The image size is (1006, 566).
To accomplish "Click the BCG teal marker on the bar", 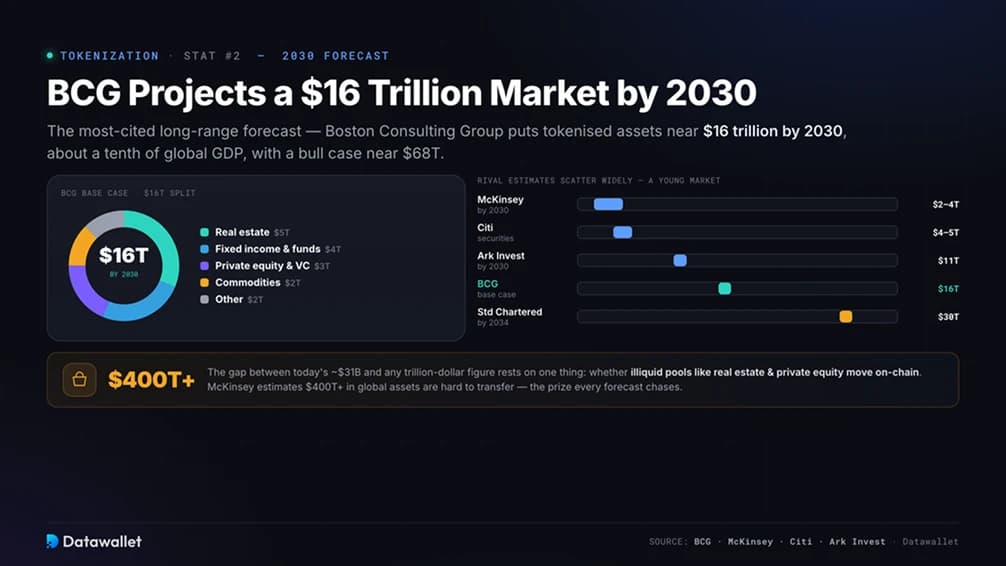I will 724,289.
